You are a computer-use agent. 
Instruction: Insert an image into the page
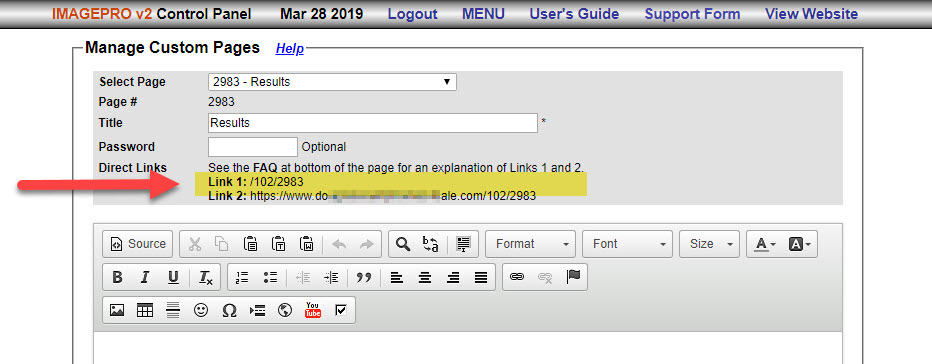click(x=117, y=310)
